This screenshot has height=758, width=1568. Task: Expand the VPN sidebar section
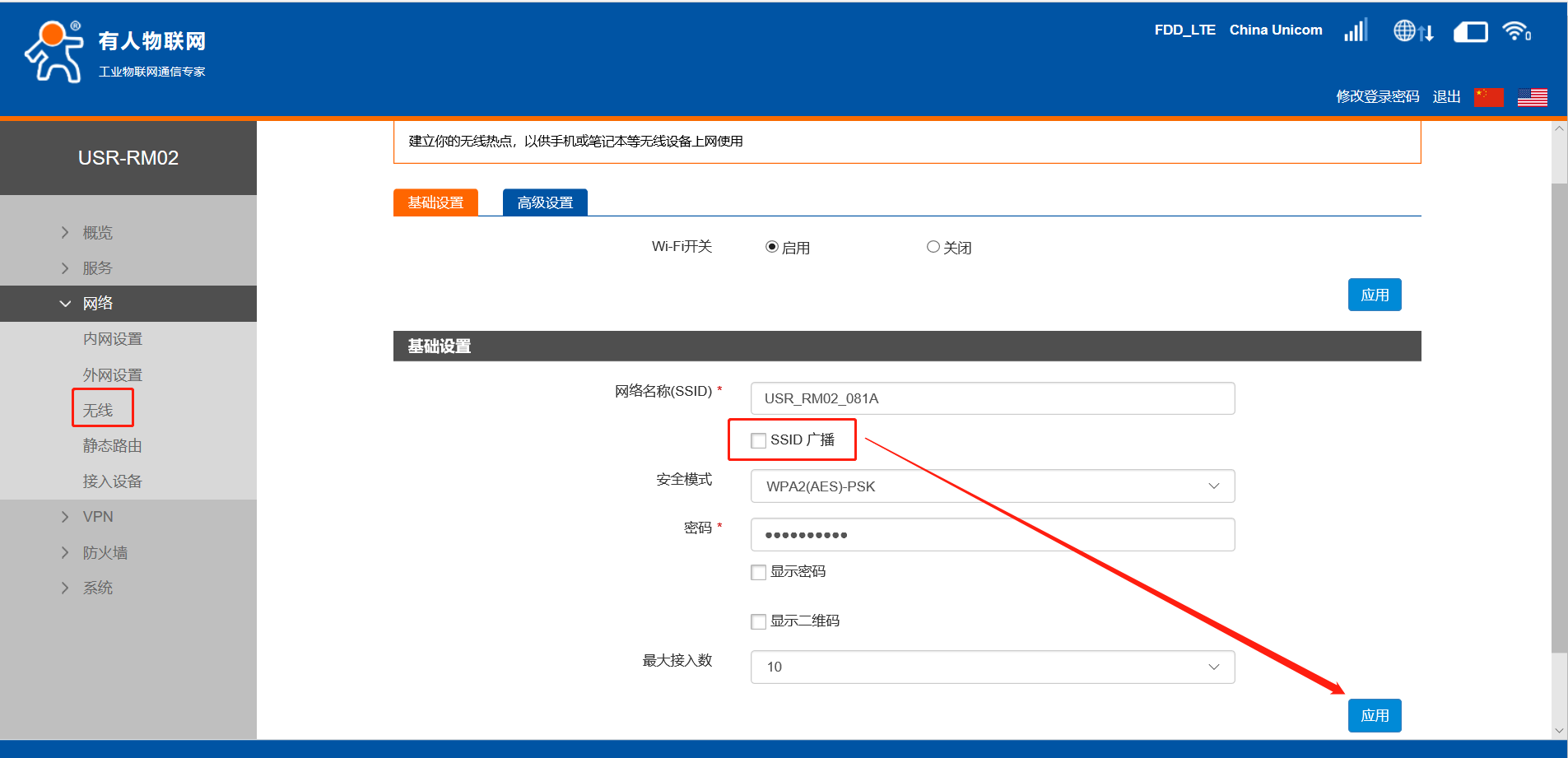pos(98,517)
